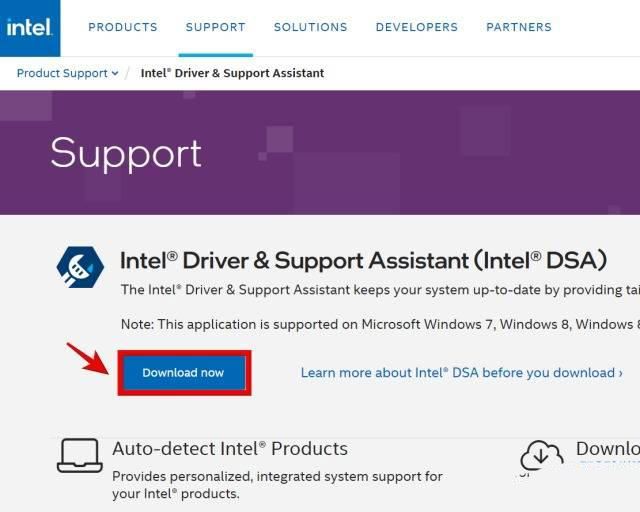Click the cloud download icon

click(541, 455)
